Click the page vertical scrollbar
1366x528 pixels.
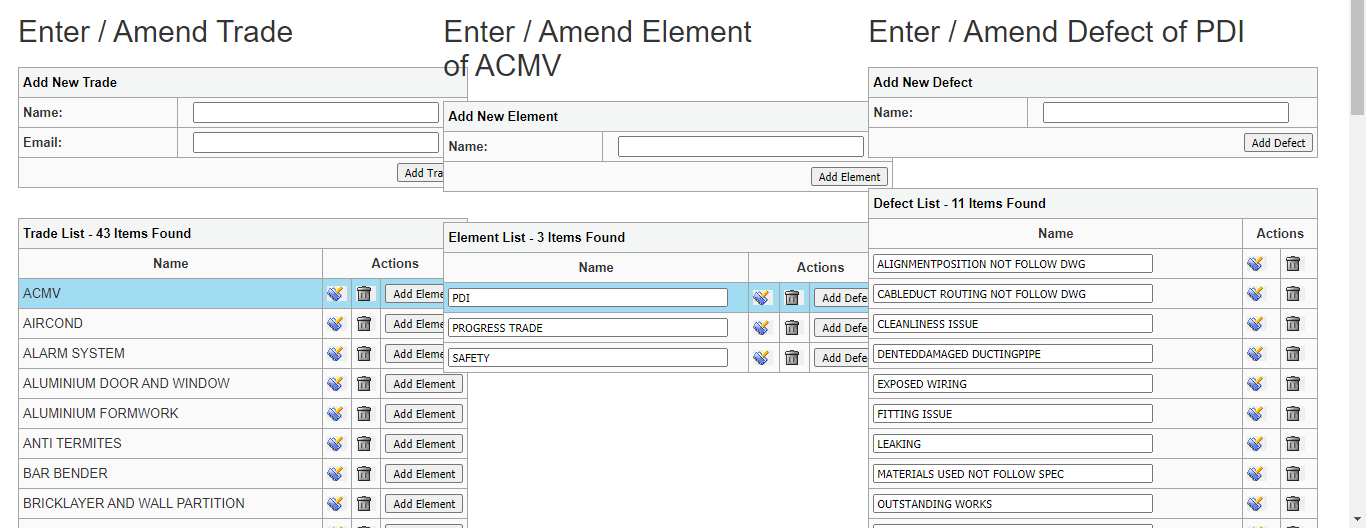[1357, 300]
